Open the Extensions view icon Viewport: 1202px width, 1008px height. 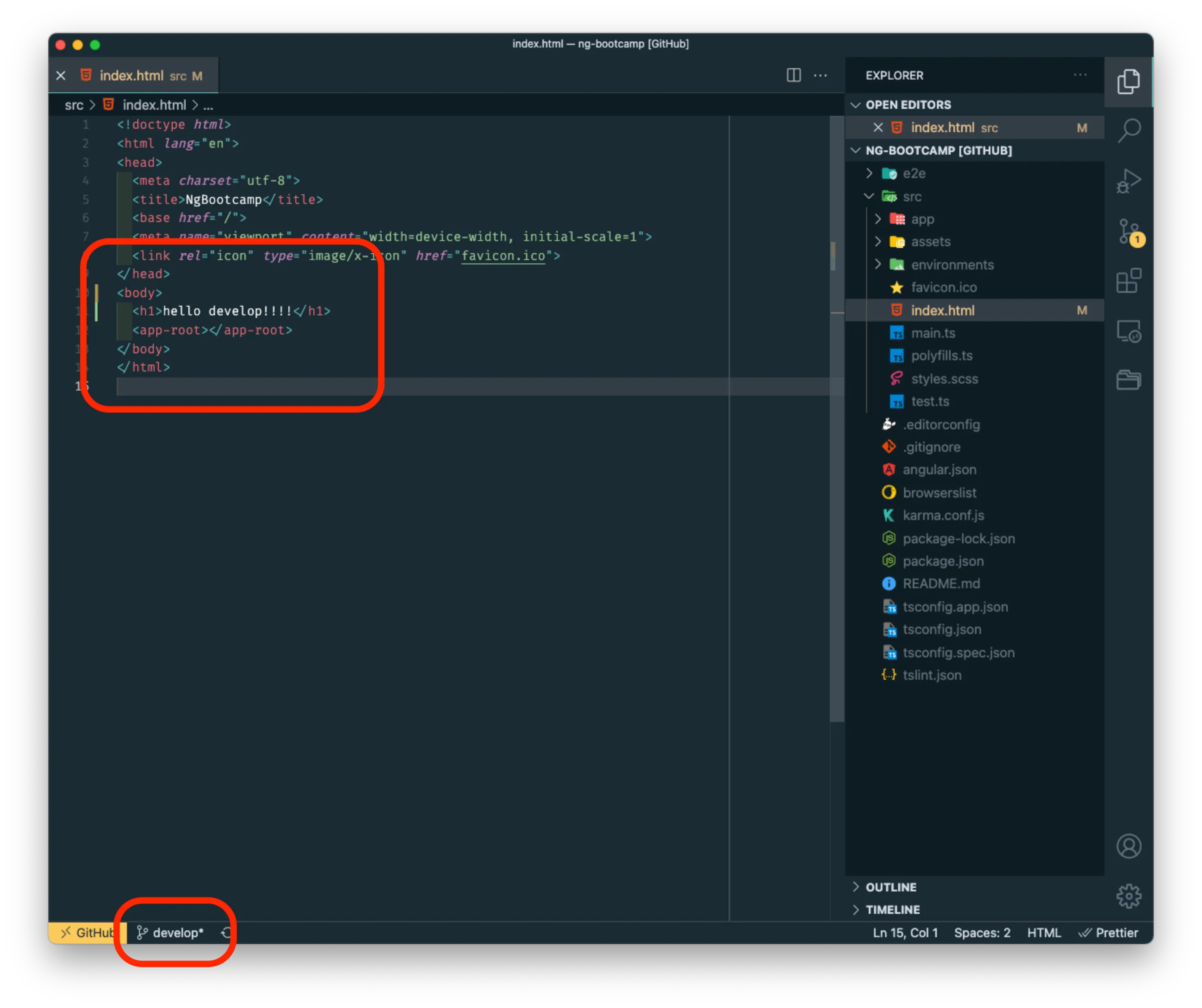[1128, 281]
